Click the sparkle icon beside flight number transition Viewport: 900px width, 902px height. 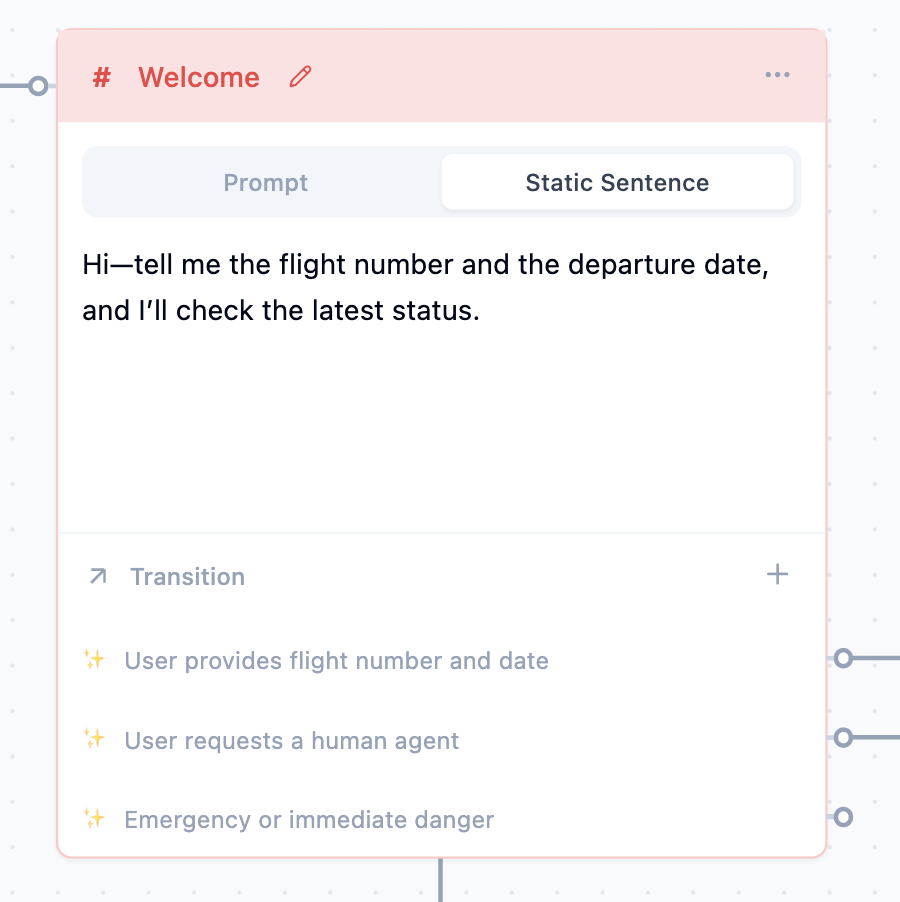(94, 660)
